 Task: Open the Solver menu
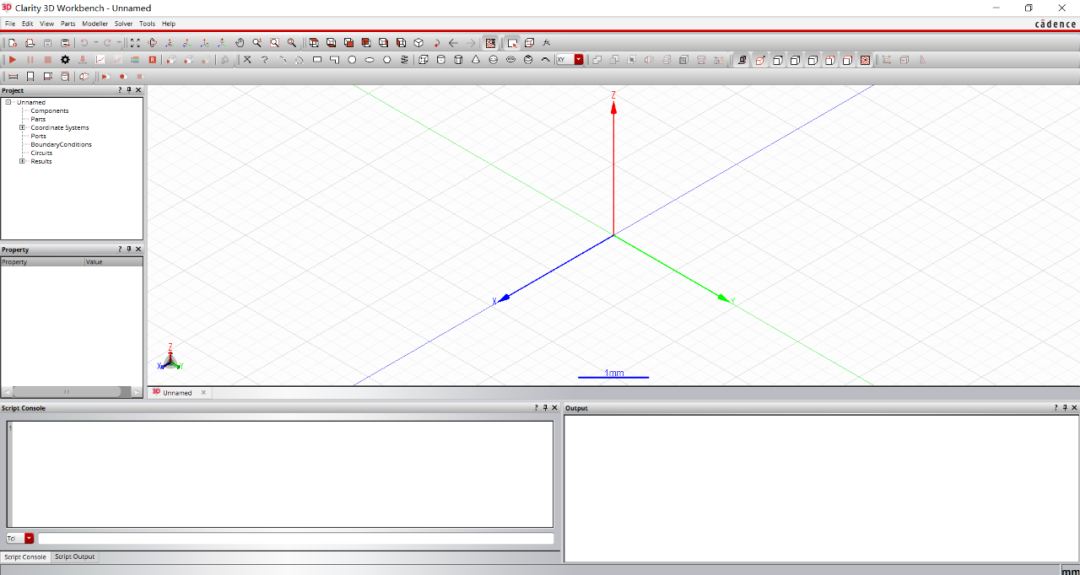coord(123,23)
